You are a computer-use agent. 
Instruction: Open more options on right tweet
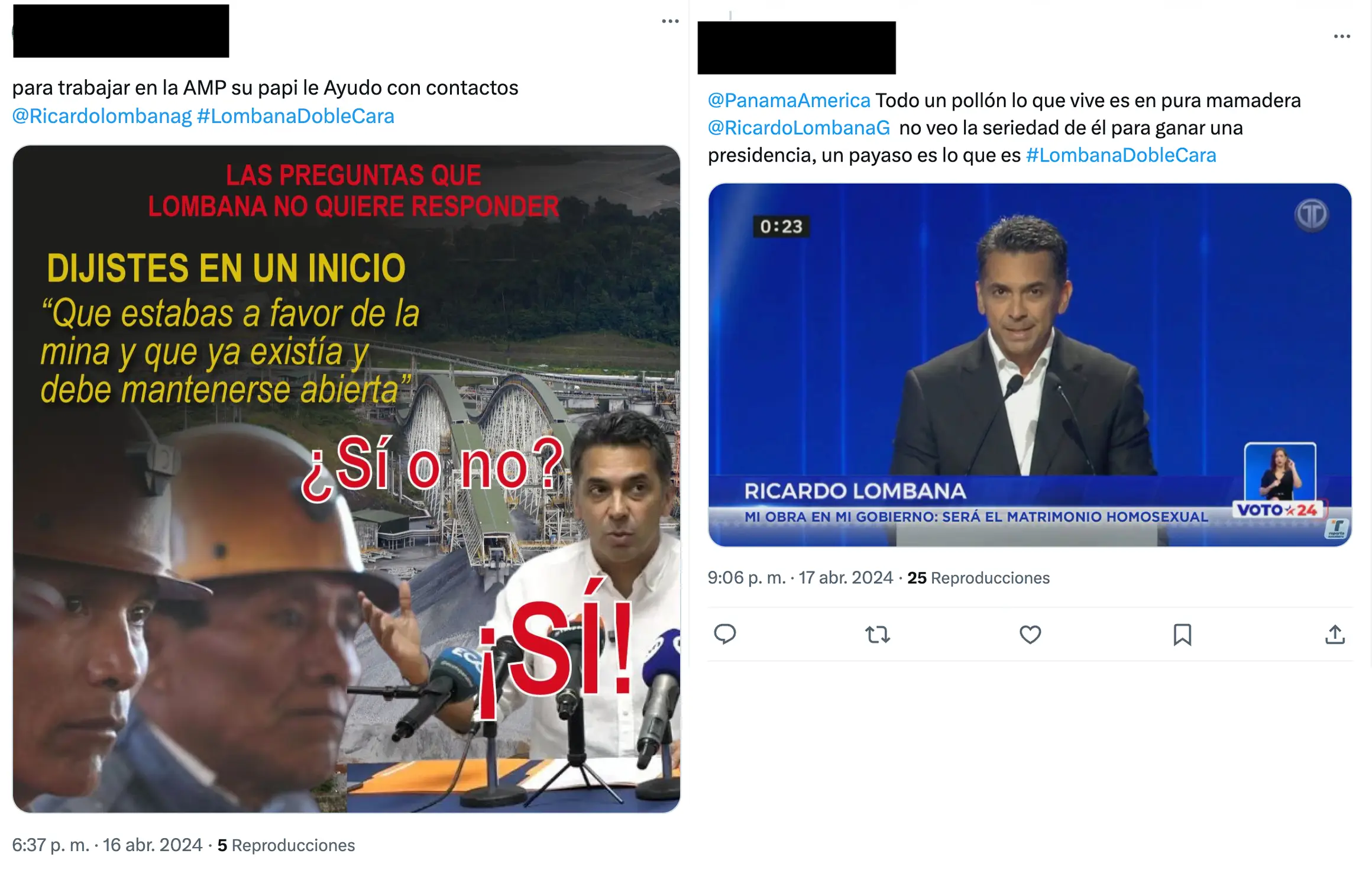coord(1342,37)
